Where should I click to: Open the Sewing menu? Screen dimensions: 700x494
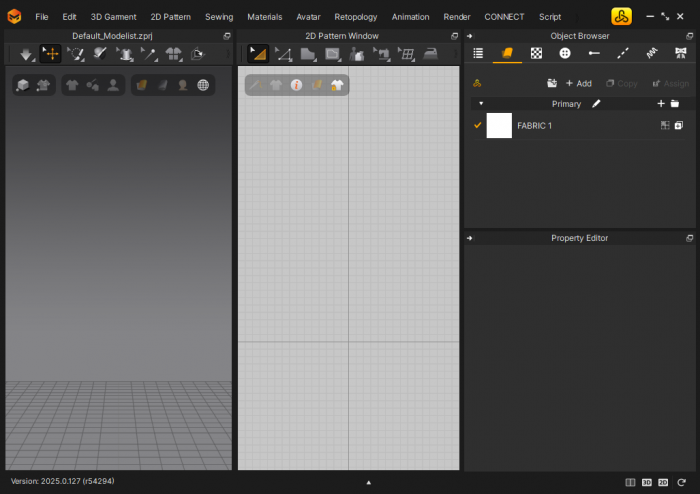[219, 17]
